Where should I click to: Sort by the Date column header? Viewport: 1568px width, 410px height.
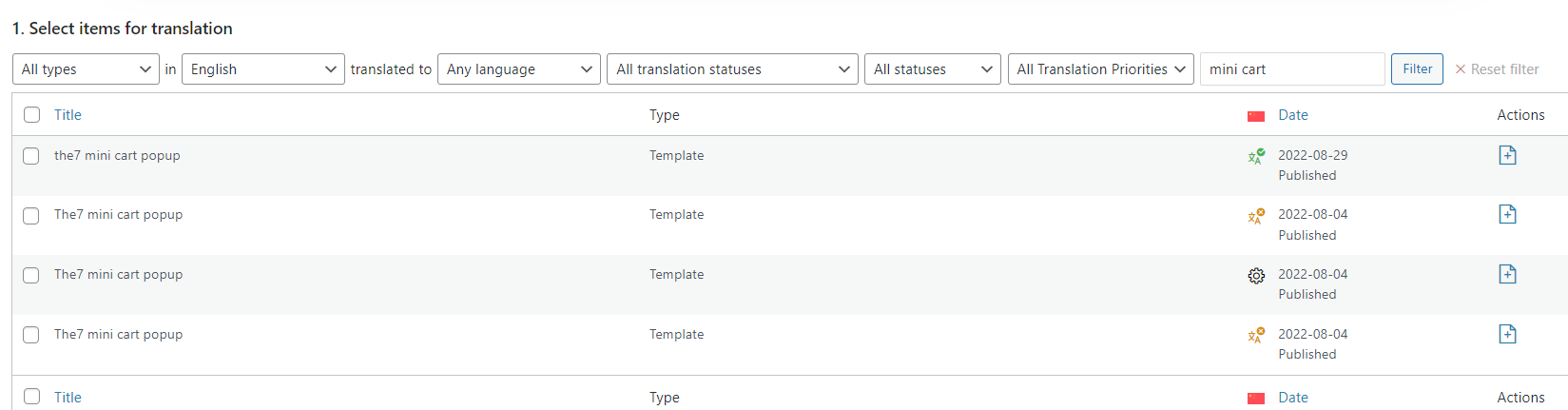point(1293,115)
